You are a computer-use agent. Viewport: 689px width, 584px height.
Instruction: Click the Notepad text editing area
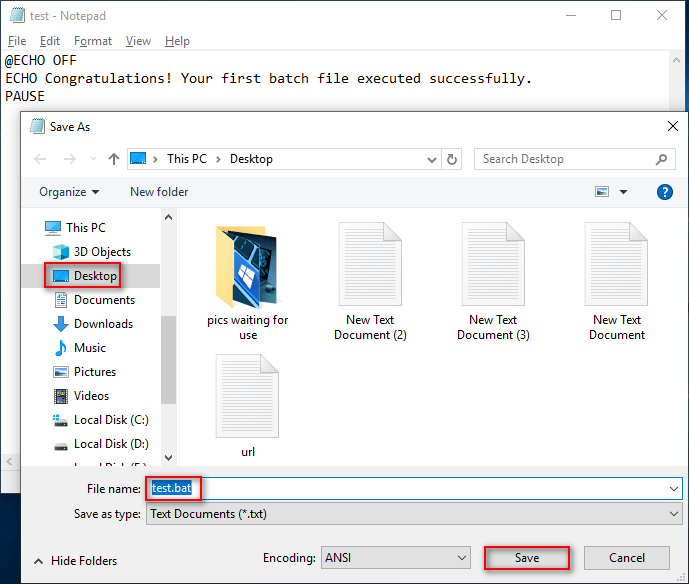point(334,79)
